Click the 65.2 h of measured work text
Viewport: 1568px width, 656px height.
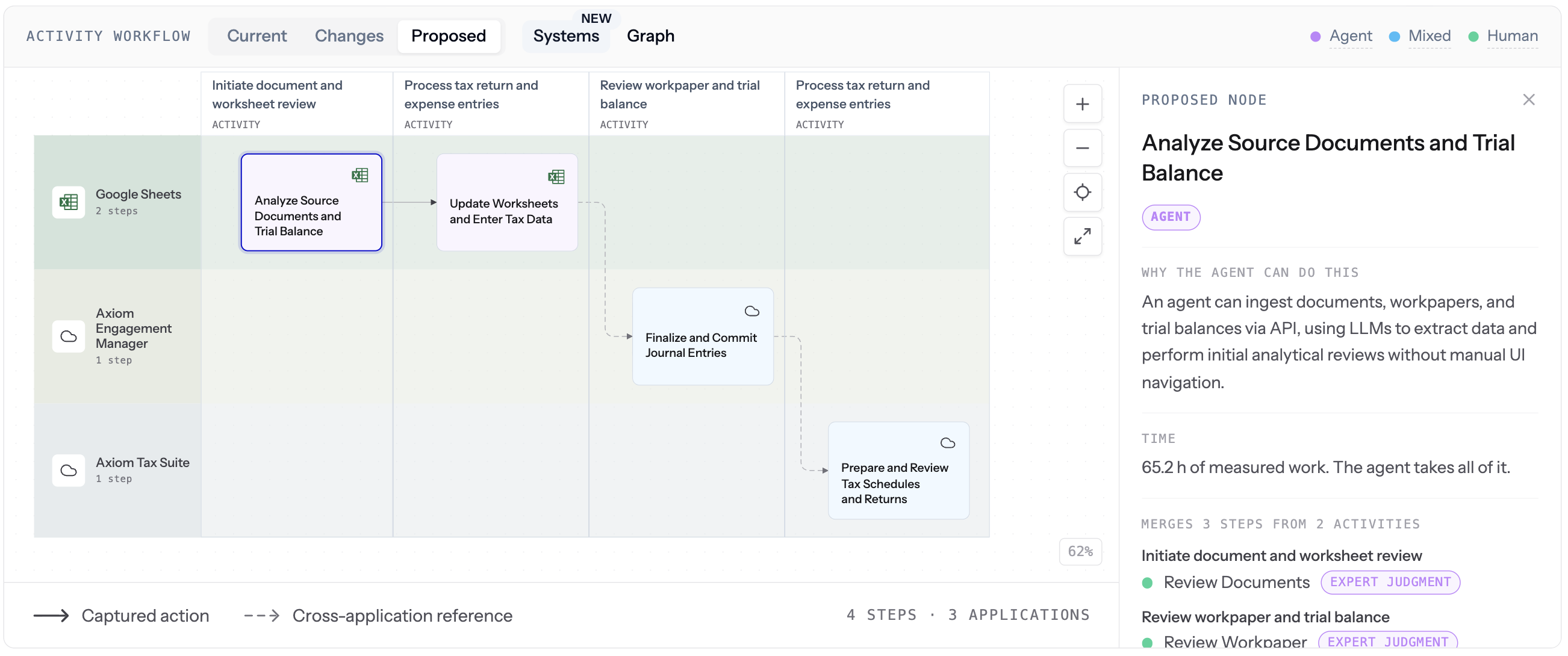1326,468
